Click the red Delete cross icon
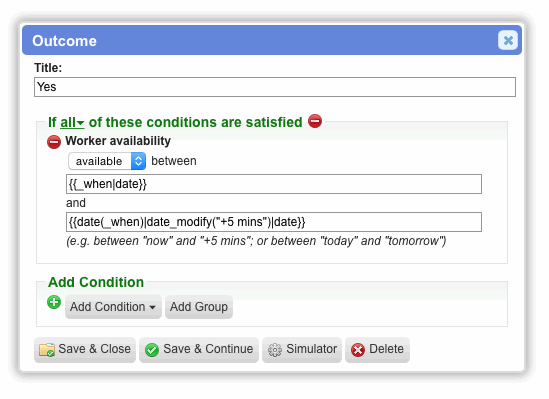The height and width of the screenshot is (399, 549). tap(358, 350)
